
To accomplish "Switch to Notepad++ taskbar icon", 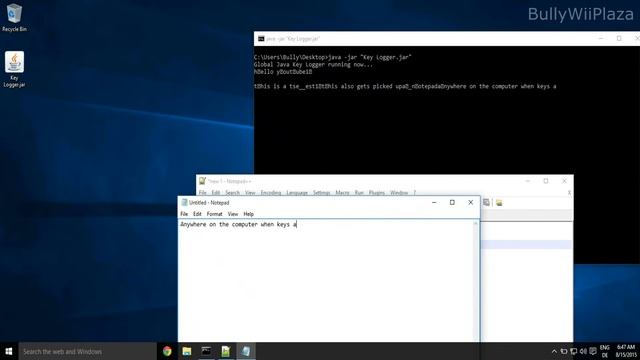I will point(226,351).
